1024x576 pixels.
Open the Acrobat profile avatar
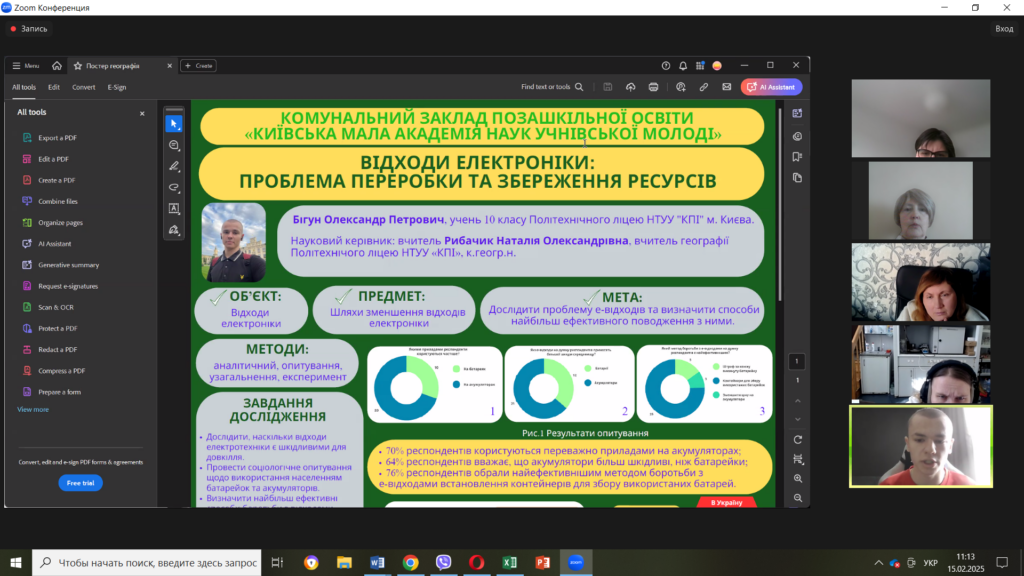pos(717,66)
